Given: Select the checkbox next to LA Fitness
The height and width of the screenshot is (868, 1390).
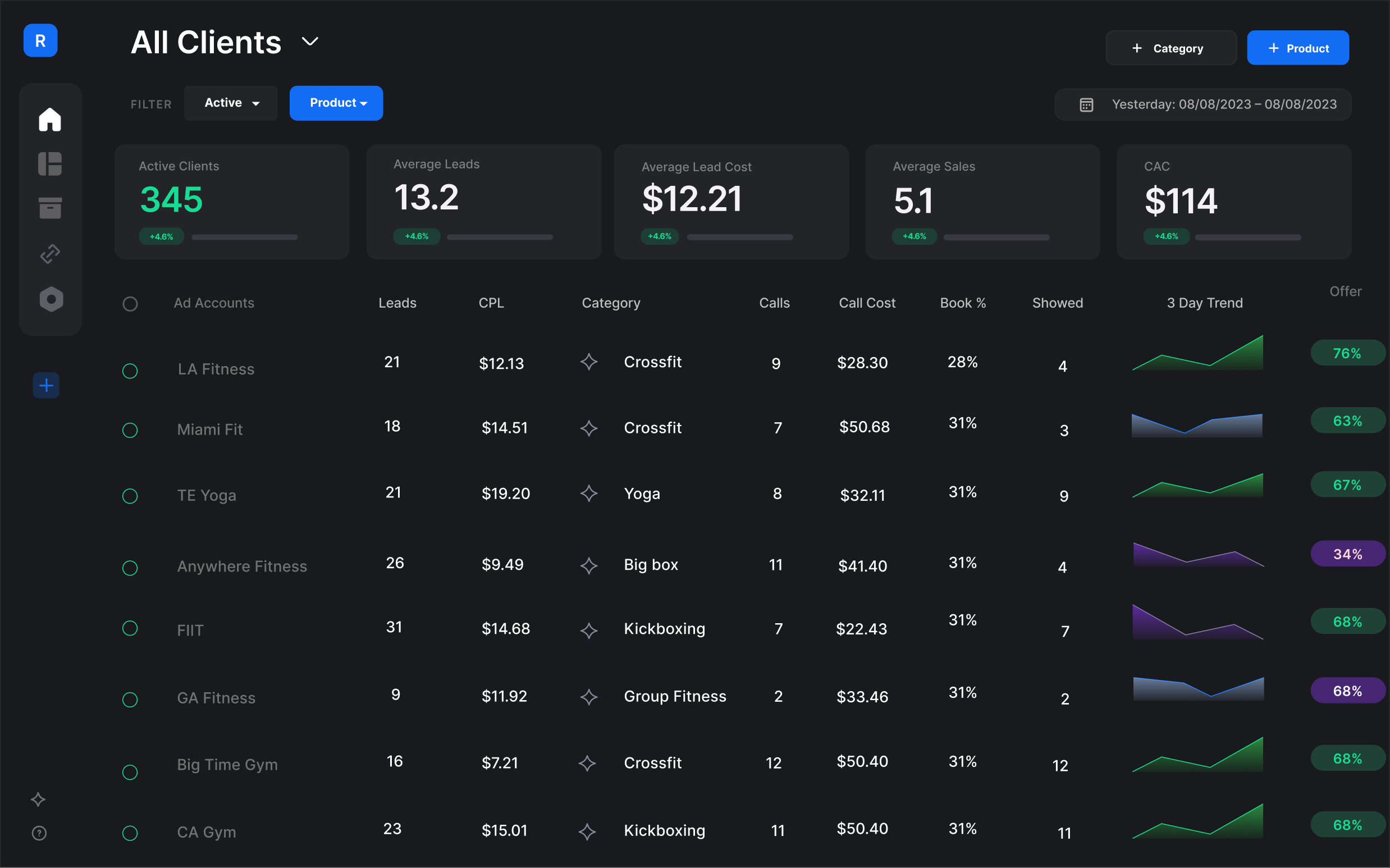Looking at the screenshot, I should click(x=130, y=371).
